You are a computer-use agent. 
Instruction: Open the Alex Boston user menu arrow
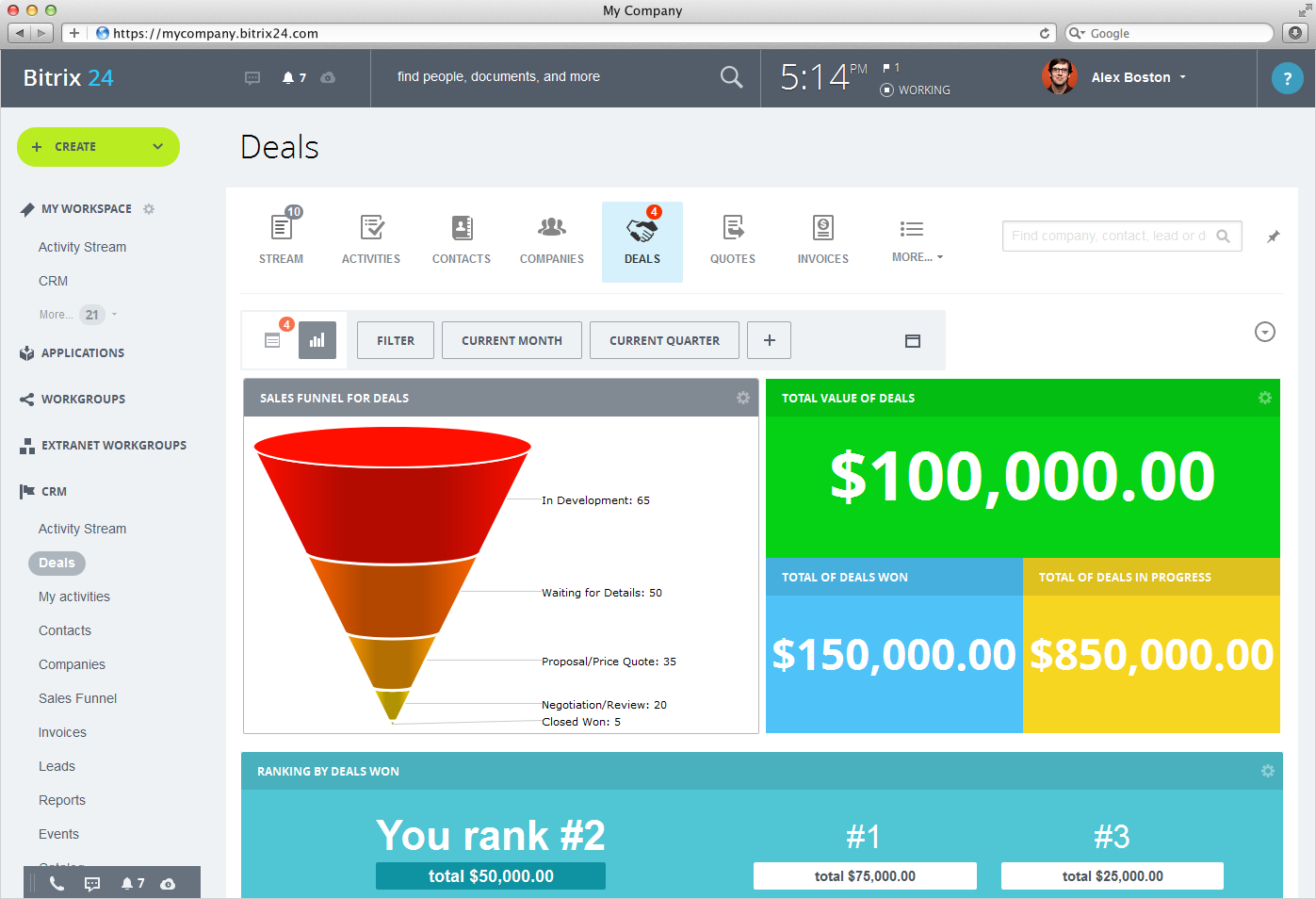1183,77
